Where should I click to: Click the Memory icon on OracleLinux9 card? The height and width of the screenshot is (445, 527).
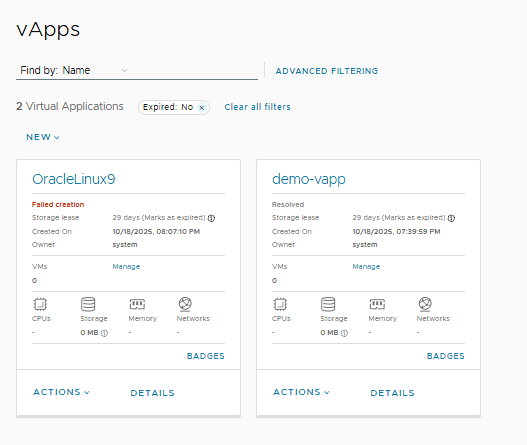click(137, 304)
